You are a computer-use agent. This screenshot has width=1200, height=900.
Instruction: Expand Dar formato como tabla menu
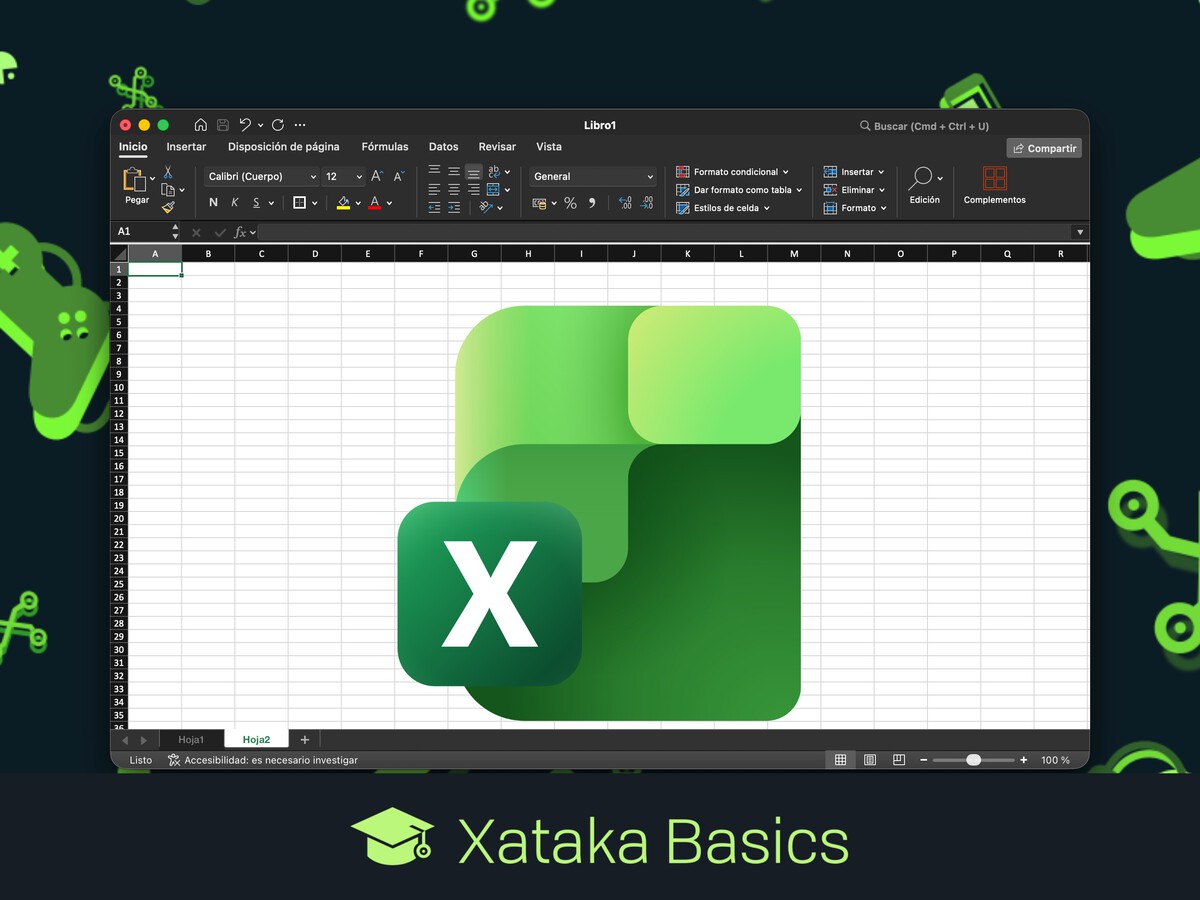coord(738,190)
